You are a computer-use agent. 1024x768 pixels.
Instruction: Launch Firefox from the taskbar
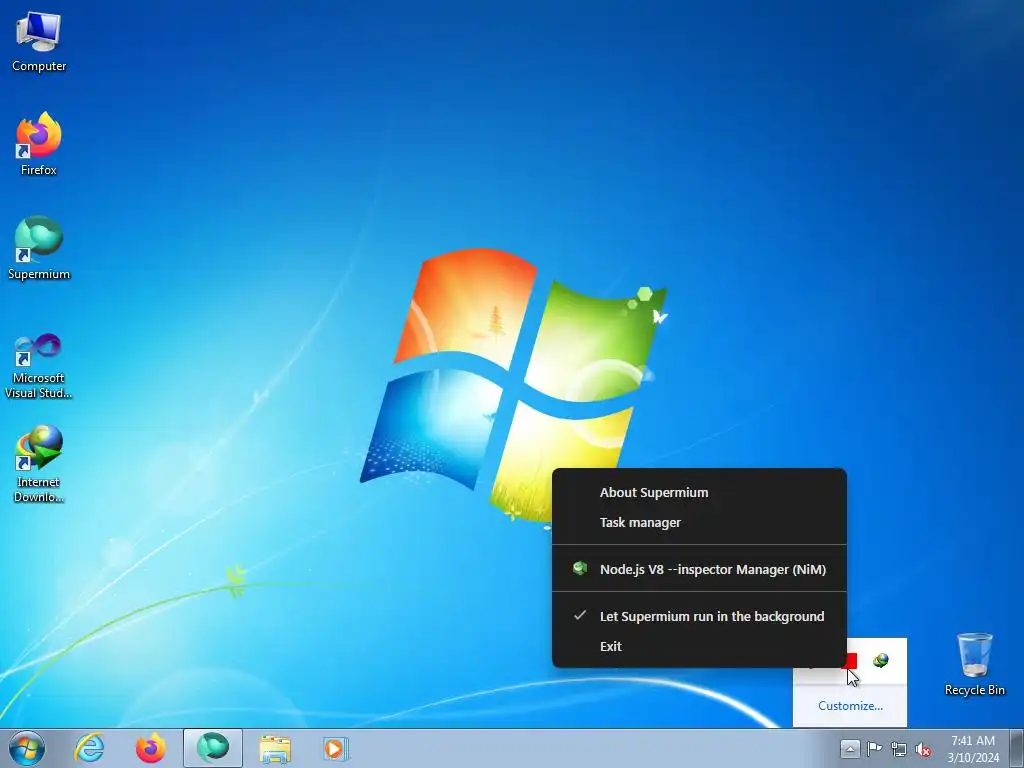(x=150, y=748)
